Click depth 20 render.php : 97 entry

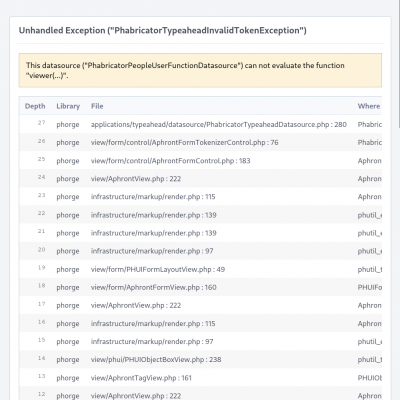coord(152,251)
